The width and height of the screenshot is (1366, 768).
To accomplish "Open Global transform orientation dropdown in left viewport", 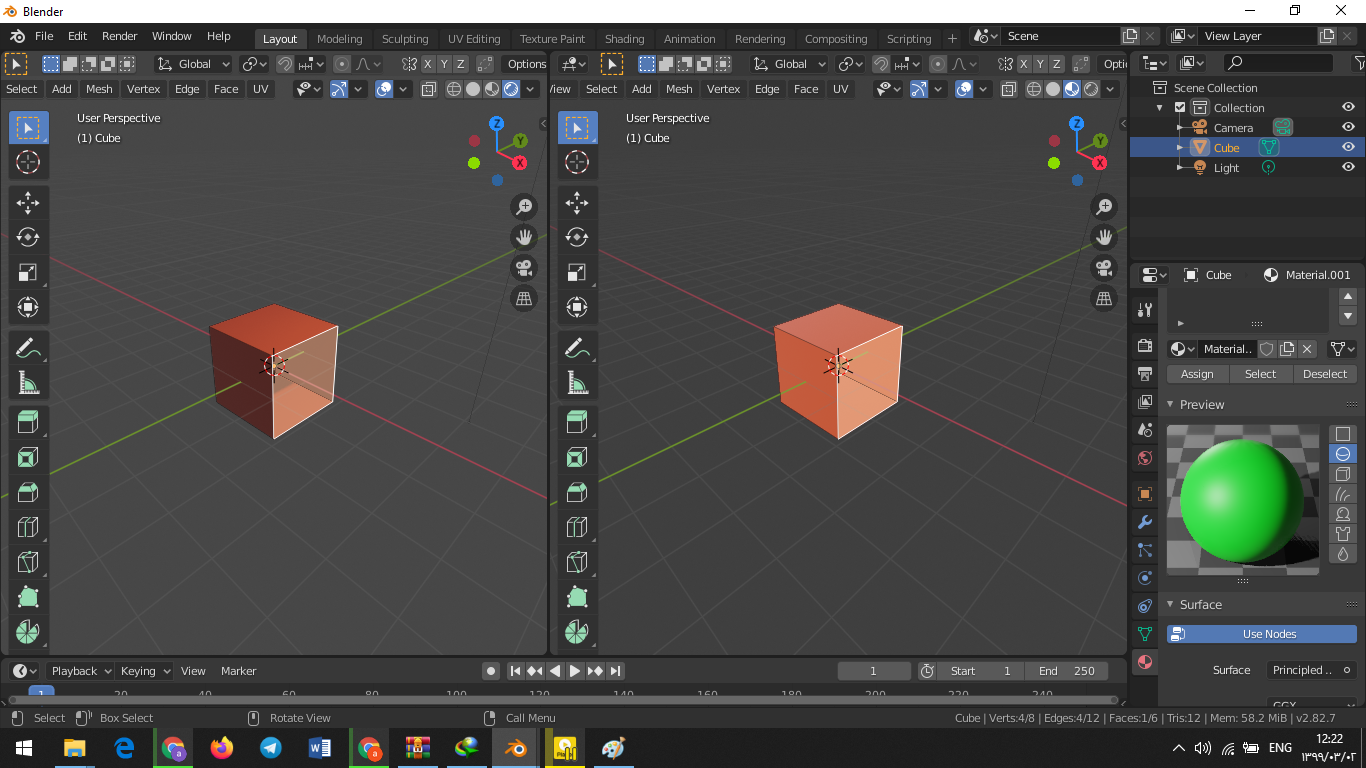I will click(194, 64).
